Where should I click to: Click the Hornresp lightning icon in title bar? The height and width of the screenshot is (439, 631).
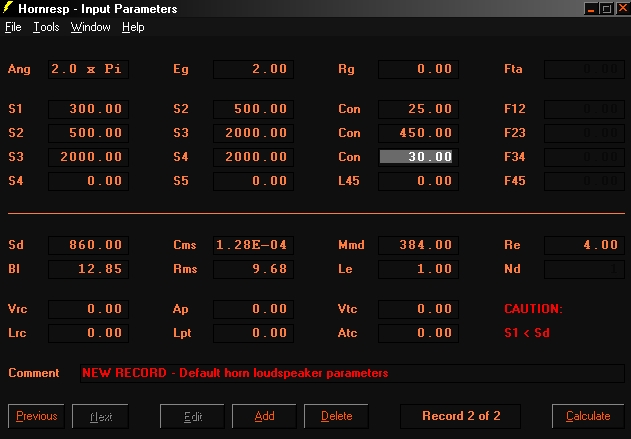point(8,8)
